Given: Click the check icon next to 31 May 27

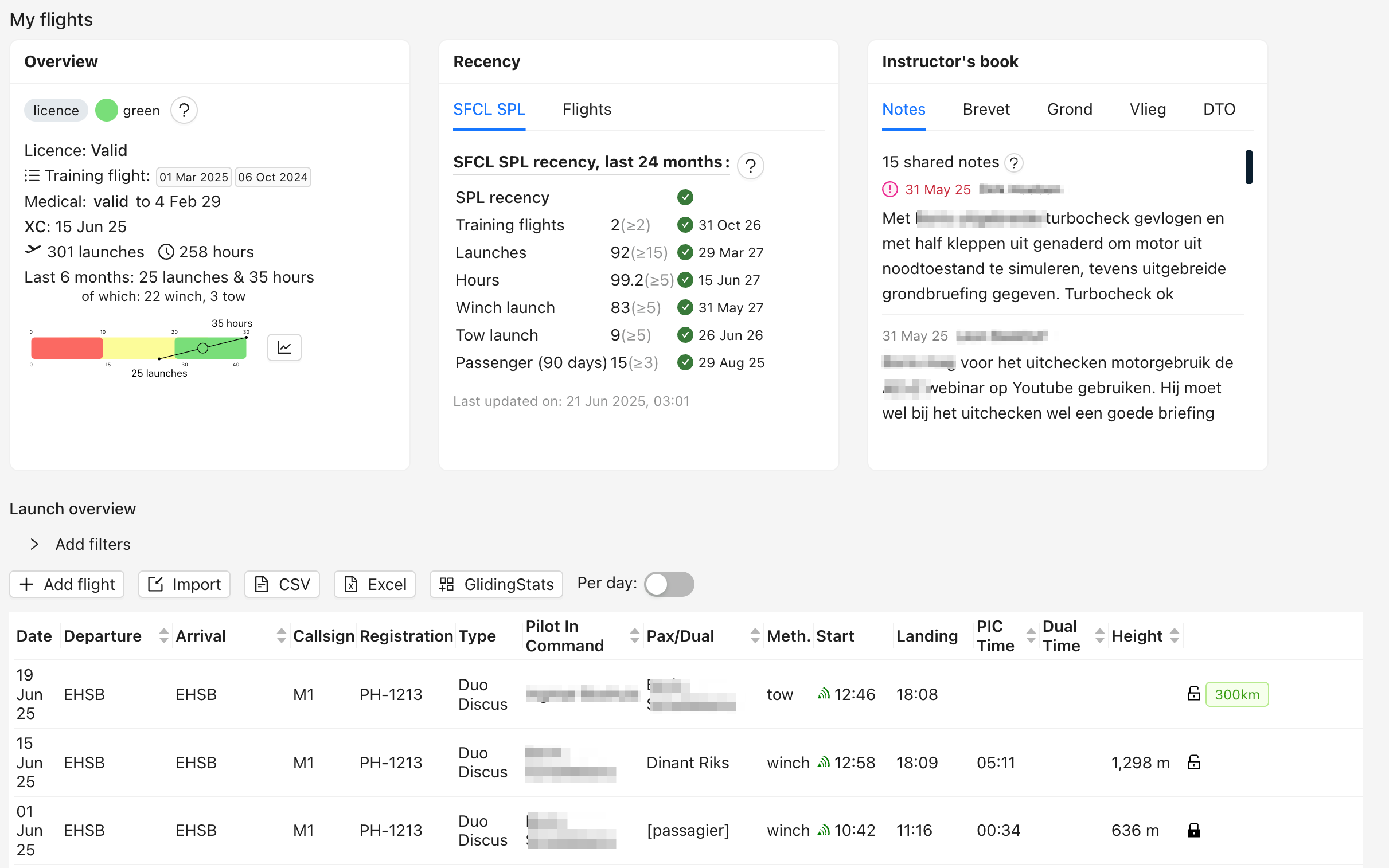Looking at the screenshot, I should pyautogui.click(x=685, y=308).
